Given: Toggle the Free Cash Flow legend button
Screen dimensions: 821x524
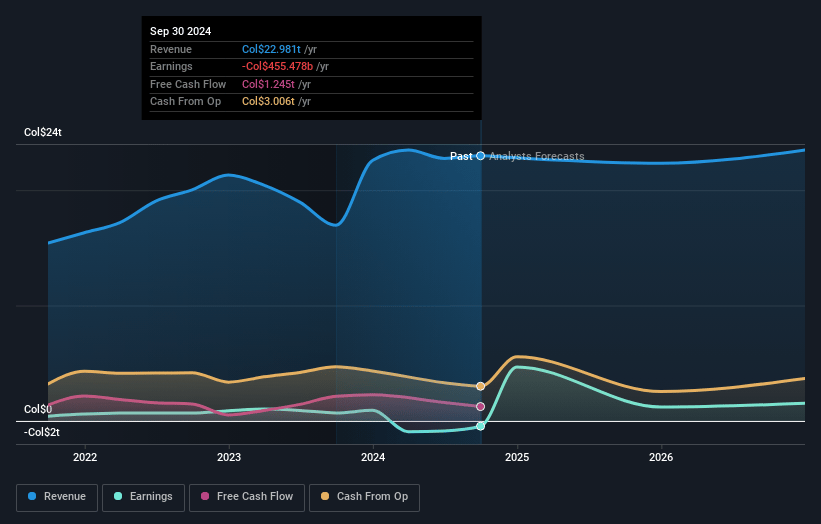Looking at the screenshot, I should click(x=247, y=497).
